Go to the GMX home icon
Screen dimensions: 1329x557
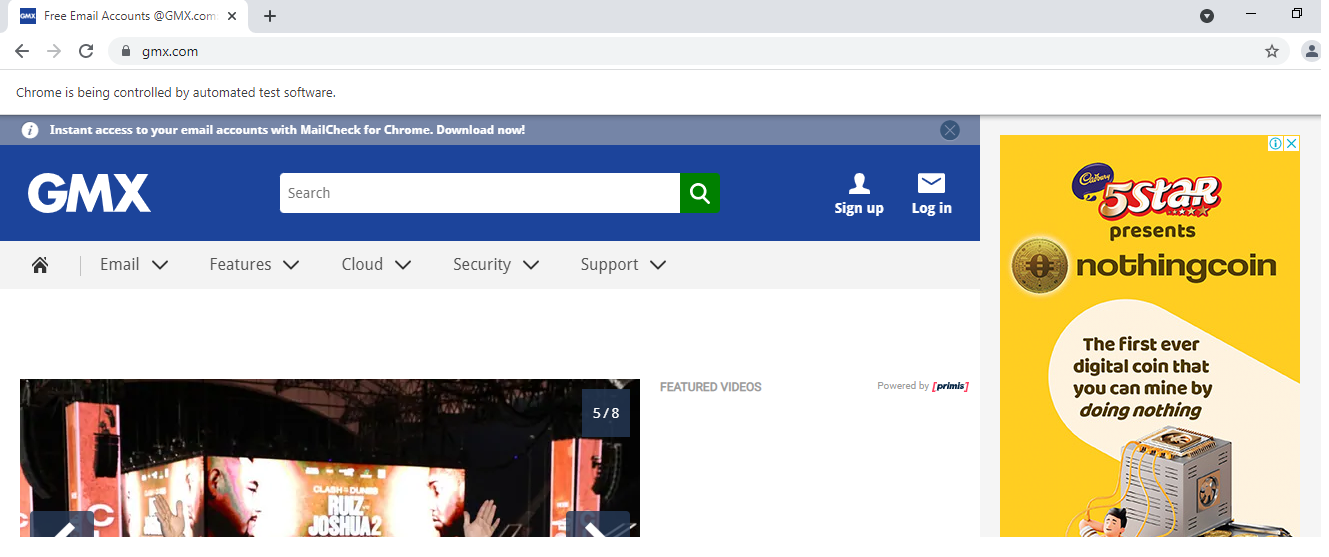40,265
